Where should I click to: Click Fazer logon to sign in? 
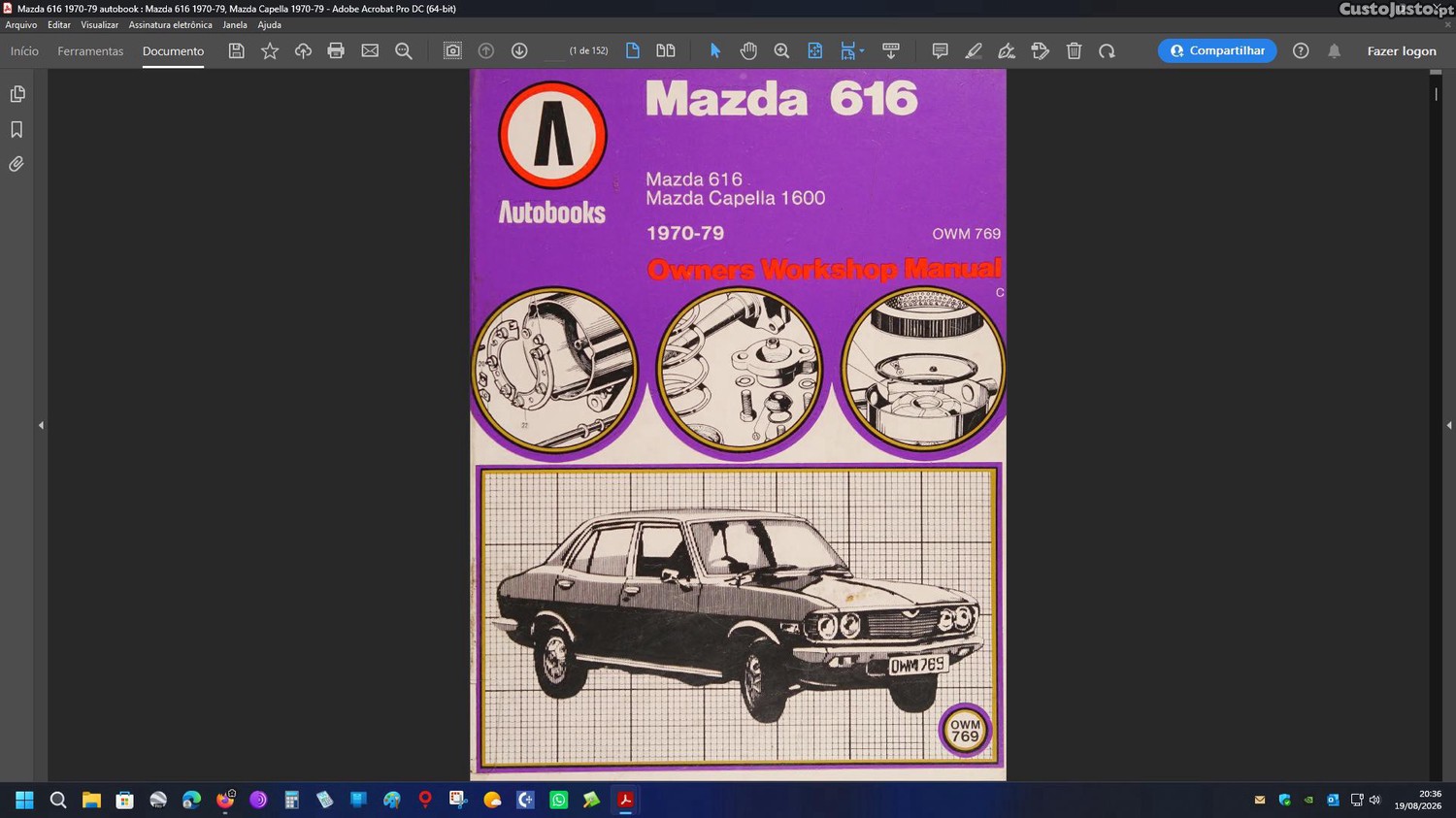coord(1402,50)
